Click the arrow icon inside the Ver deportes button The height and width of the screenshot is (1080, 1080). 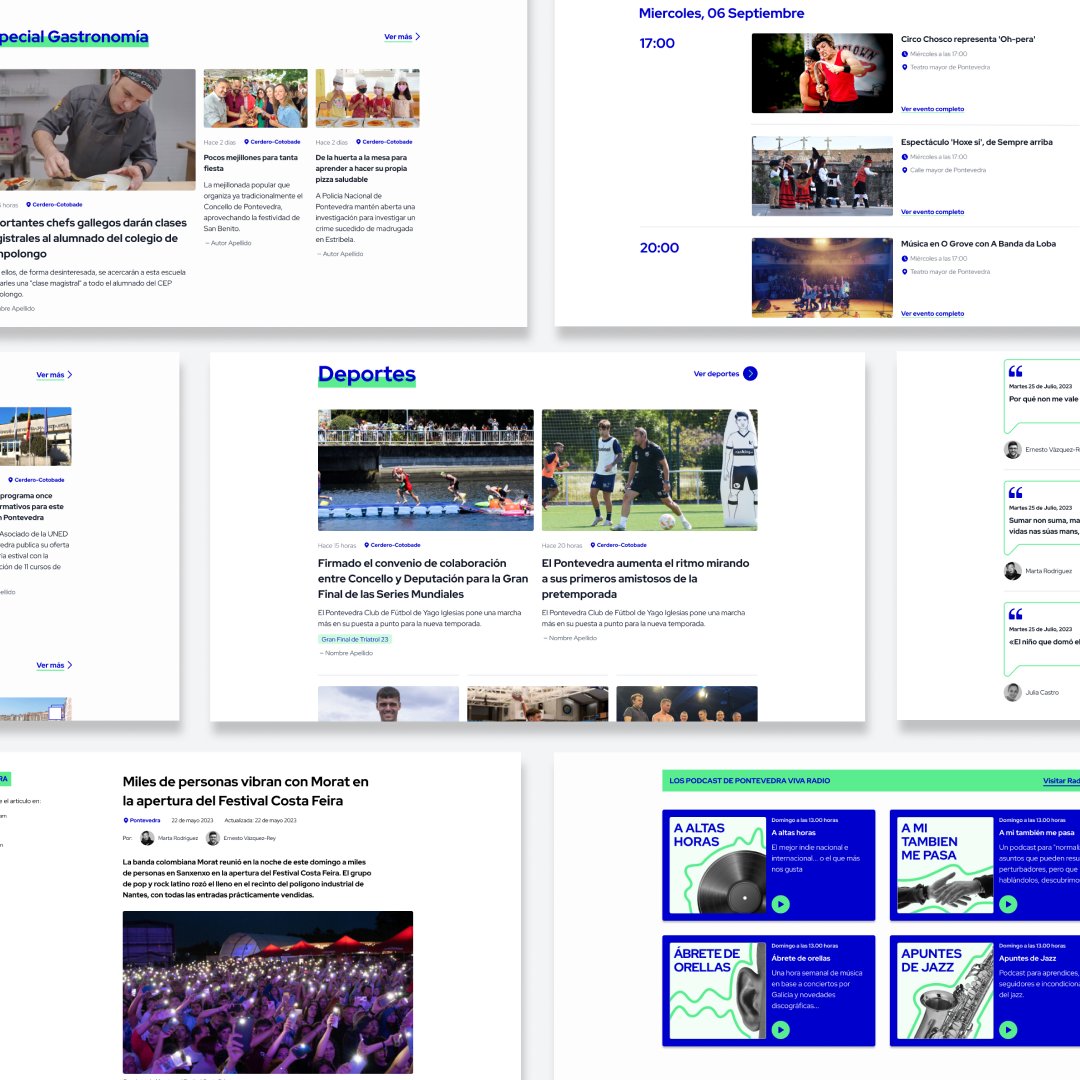pyautogui.click(x=750, y=374)
